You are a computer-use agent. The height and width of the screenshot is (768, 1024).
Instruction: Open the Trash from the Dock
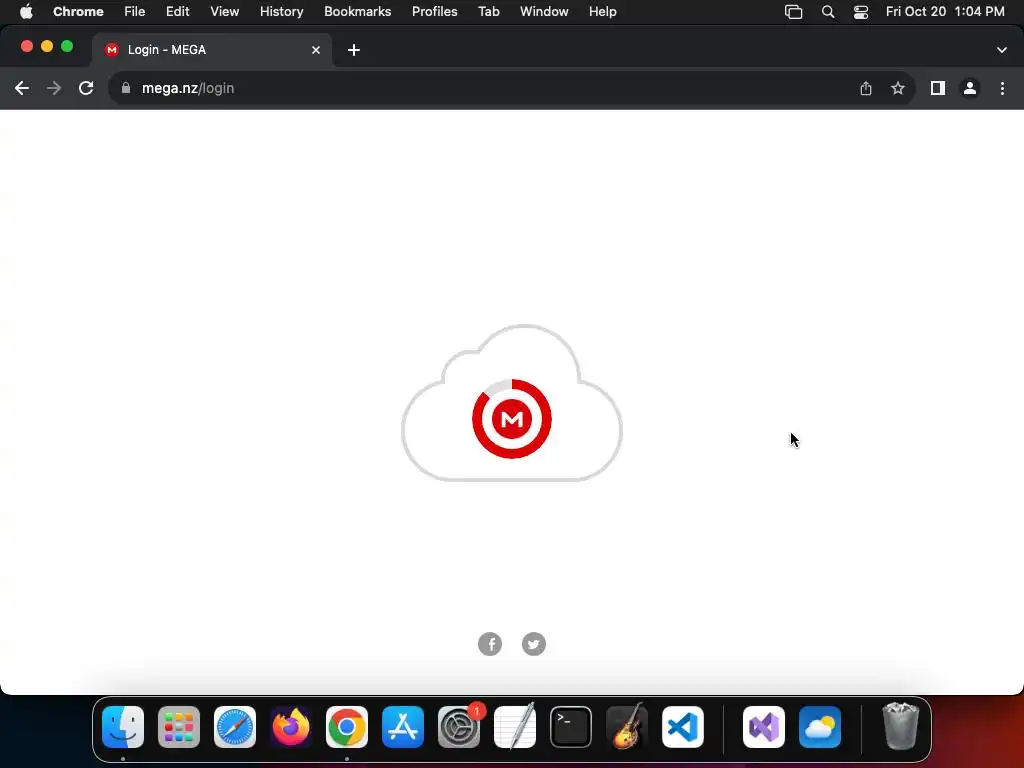point(901,727)
